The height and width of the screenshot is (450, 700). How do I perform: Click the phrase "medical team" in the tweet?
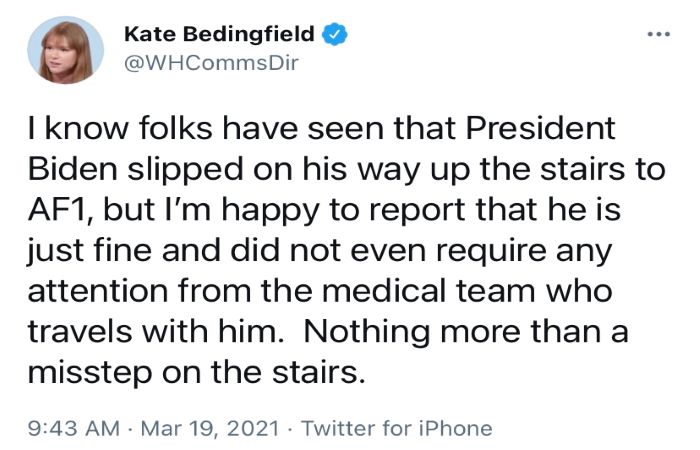(428, 290)
